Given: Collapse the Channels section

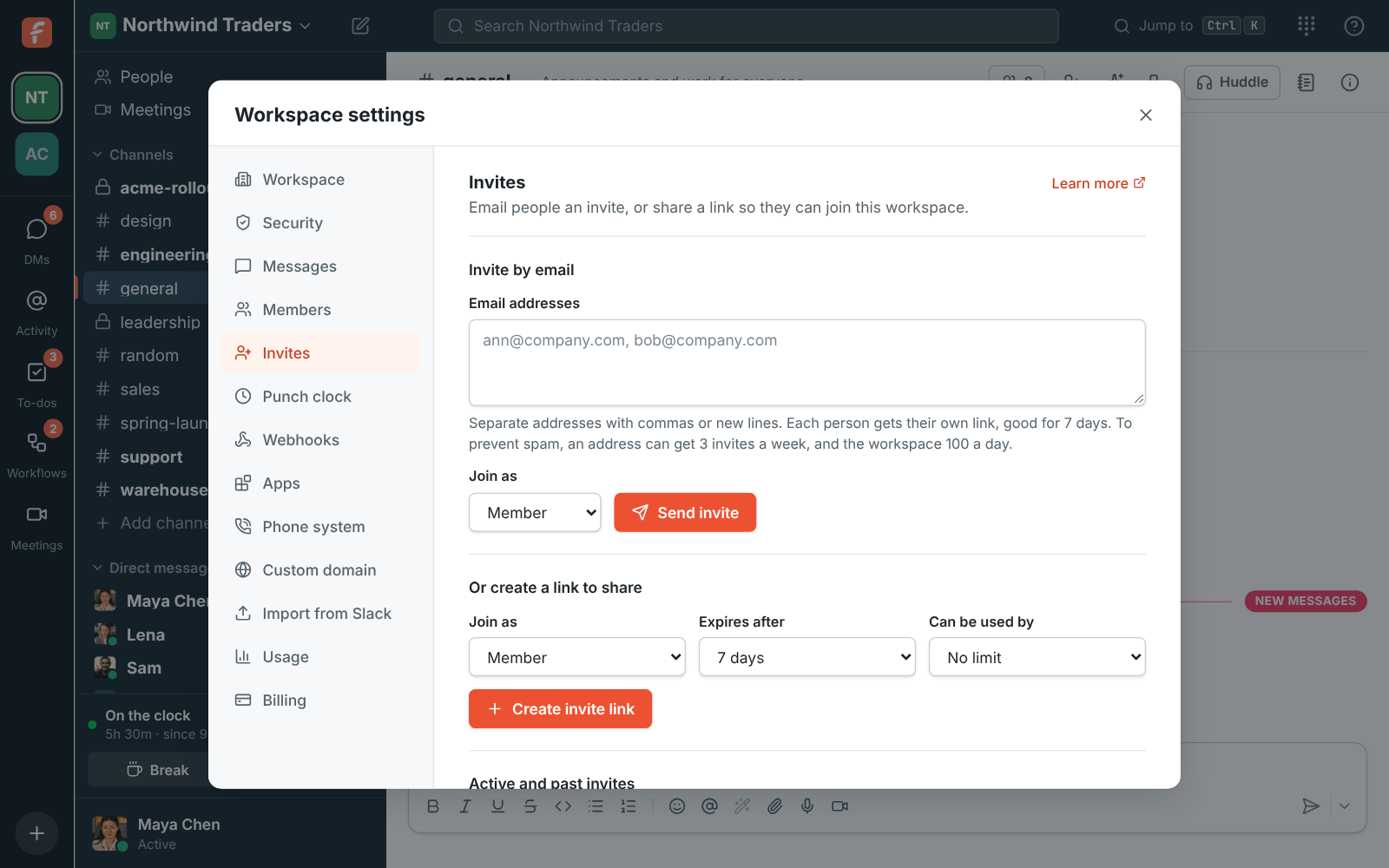Looking at the screenshot, I should (x=134, y=155).
